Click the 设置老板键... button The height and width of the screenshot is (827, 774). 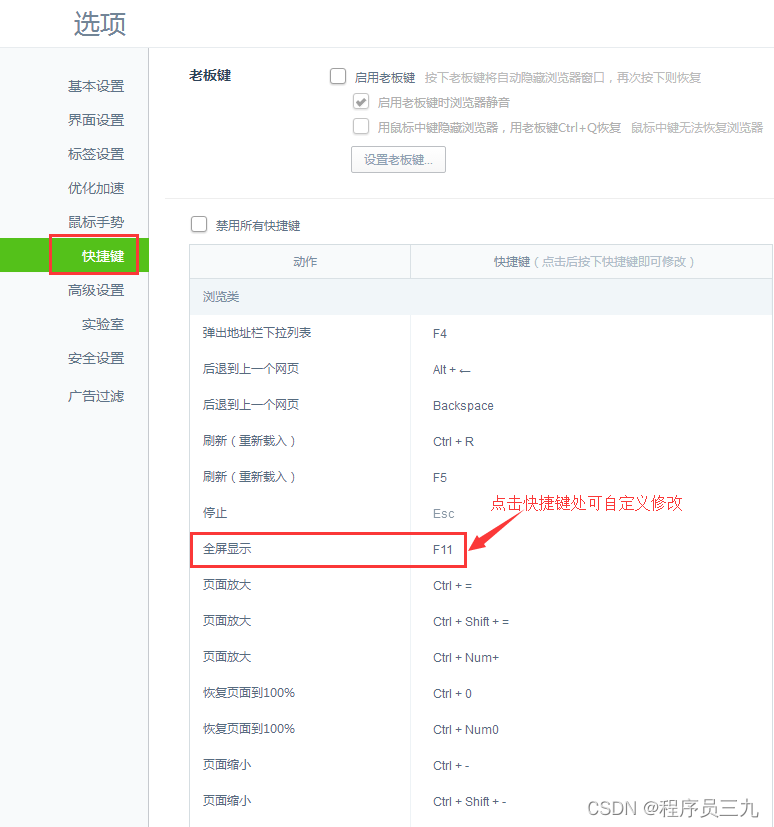pyautogui.click(x=398, y=159)
